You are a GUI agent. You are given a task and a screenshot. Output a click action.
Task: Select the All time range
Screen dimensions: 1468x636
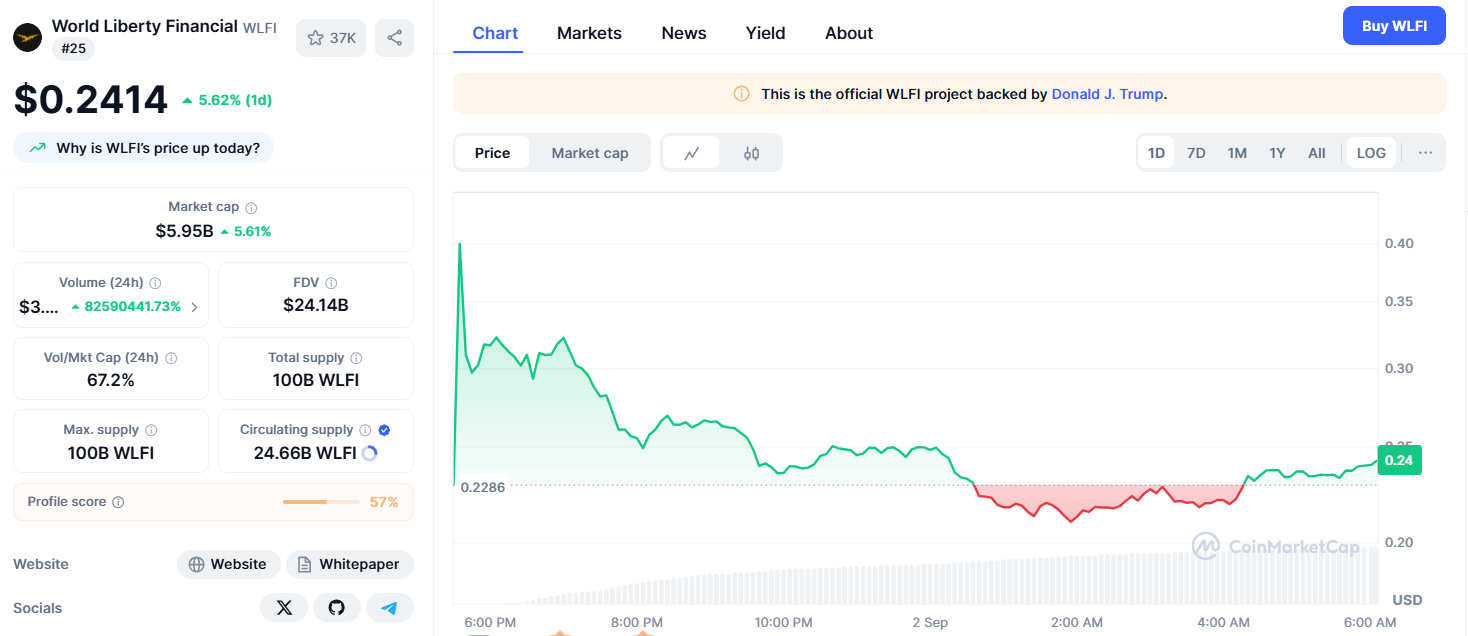point(1317,153)
